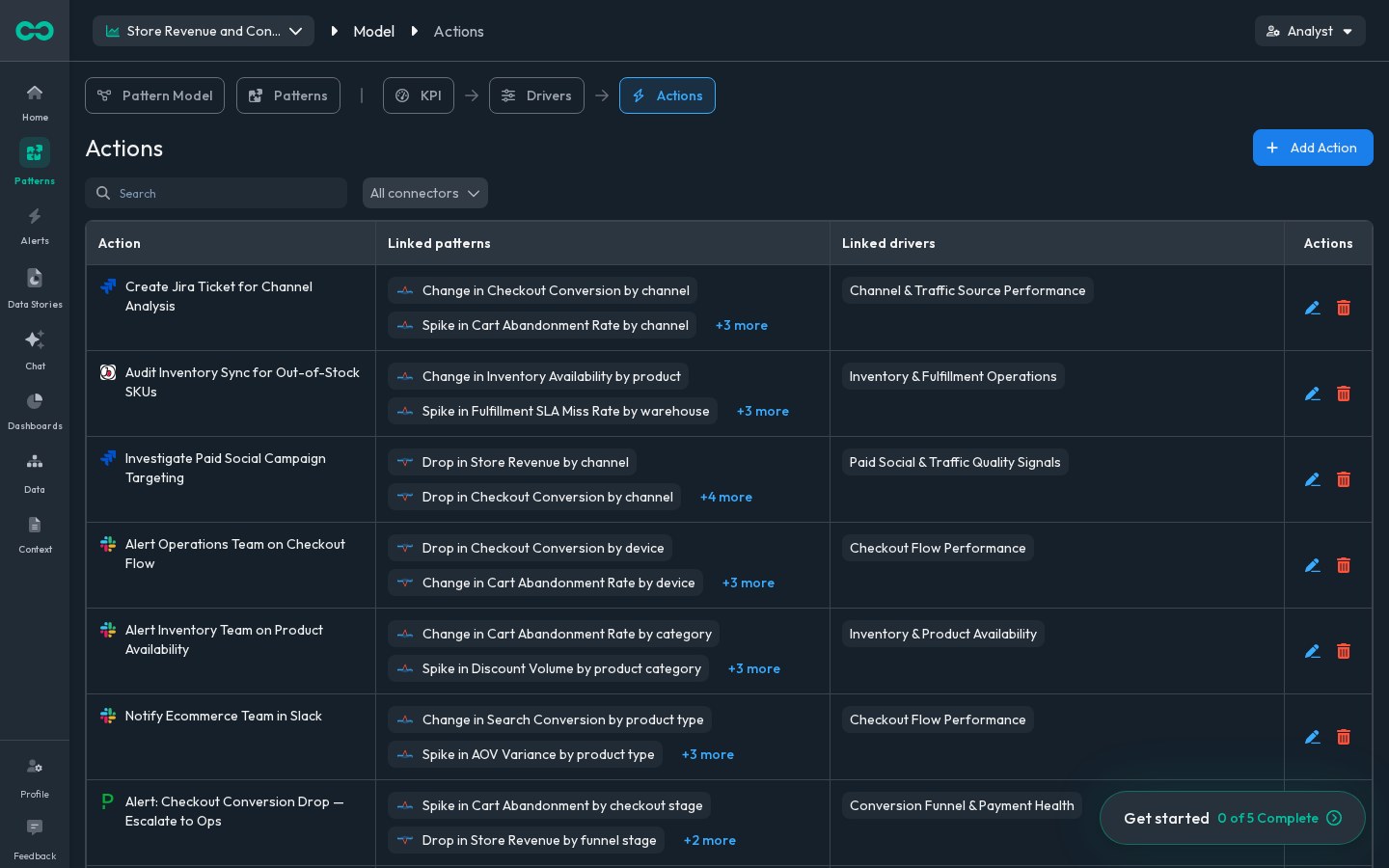Open Patterns in the sidebar

[35, 162]
